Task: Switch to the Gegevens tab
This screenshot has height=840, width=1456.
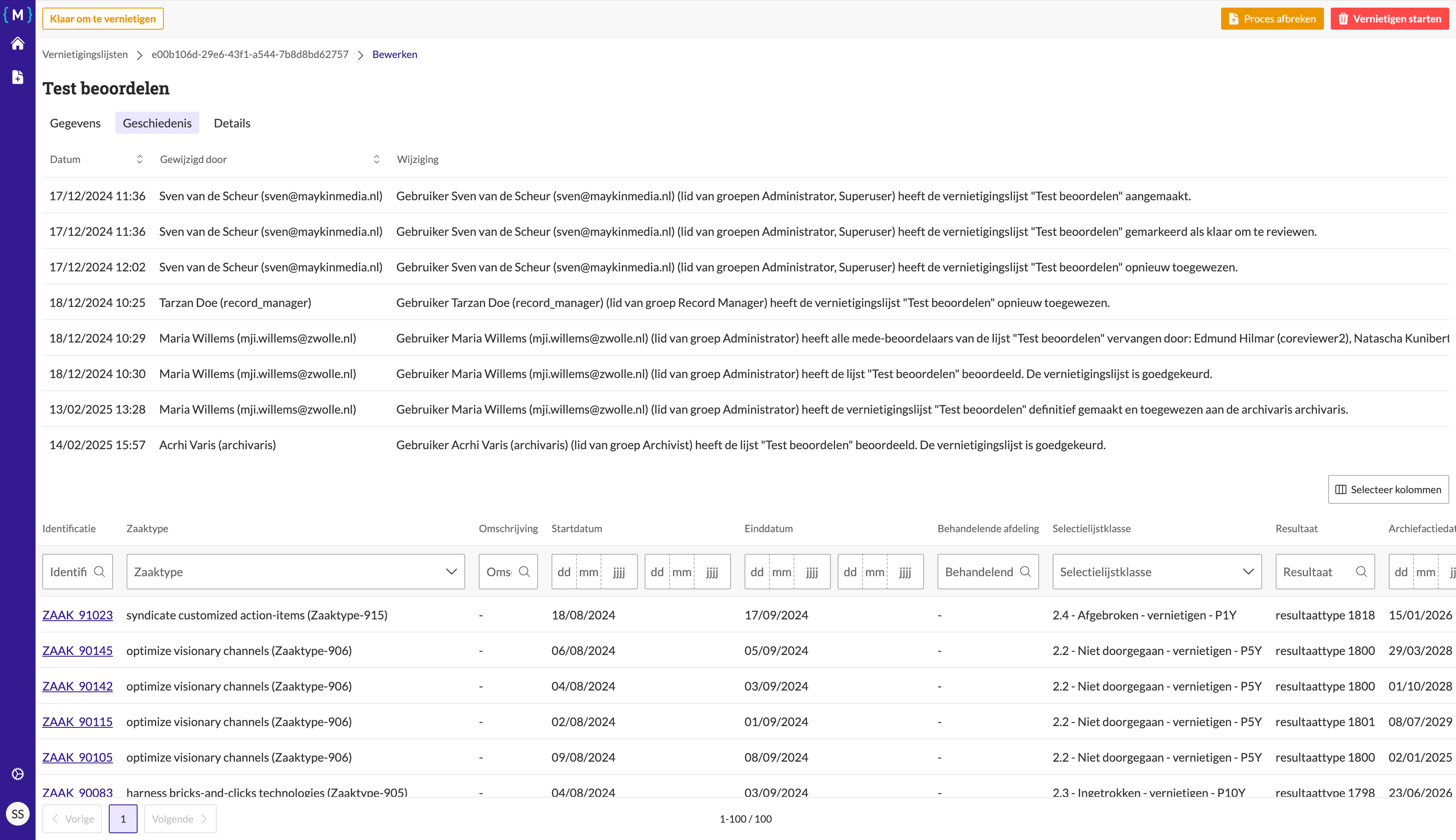Action: (75, 123)
